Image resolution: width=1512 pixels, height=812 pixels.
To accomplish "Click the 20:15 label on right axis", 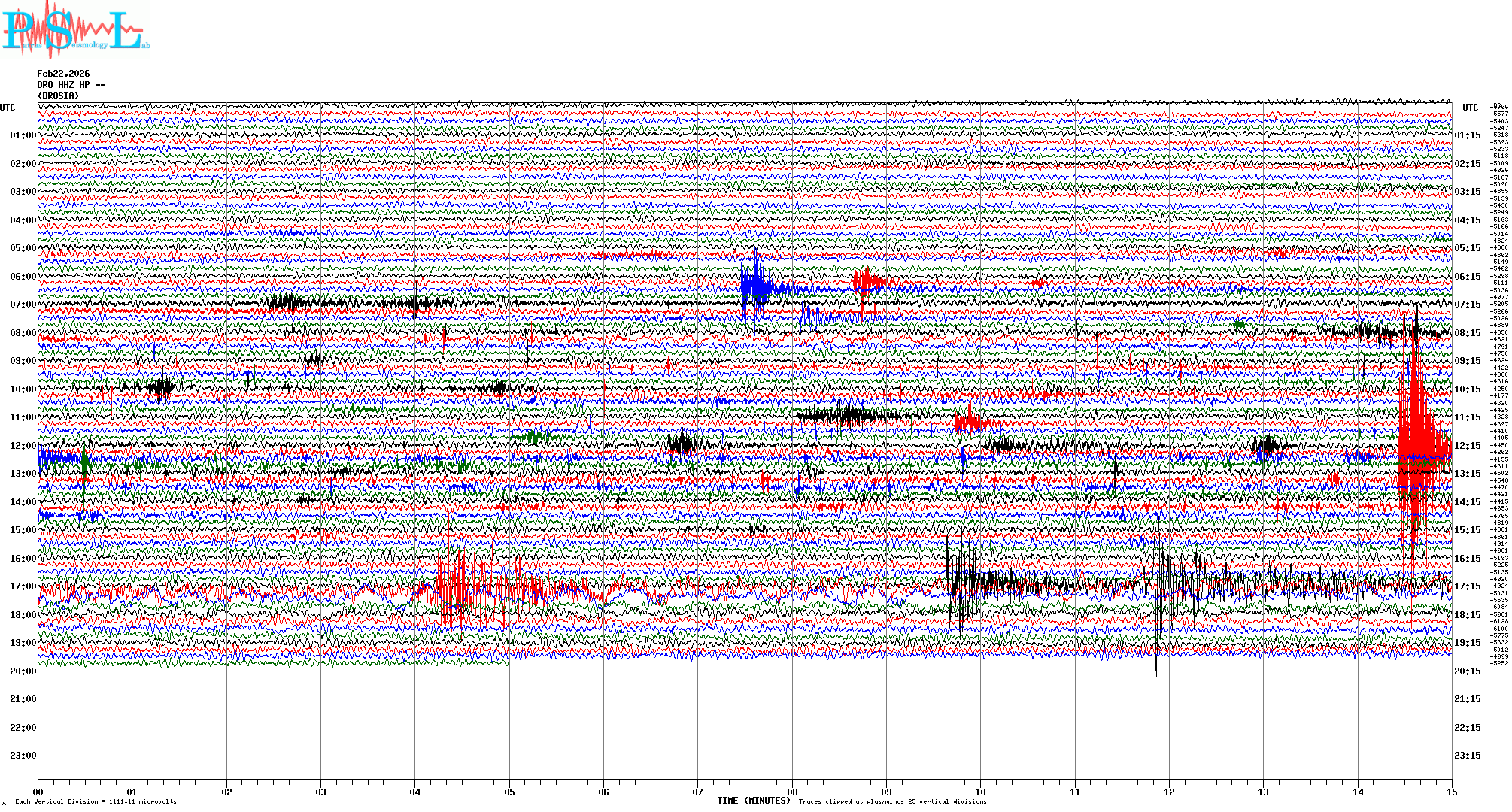I will (1467, 671).
